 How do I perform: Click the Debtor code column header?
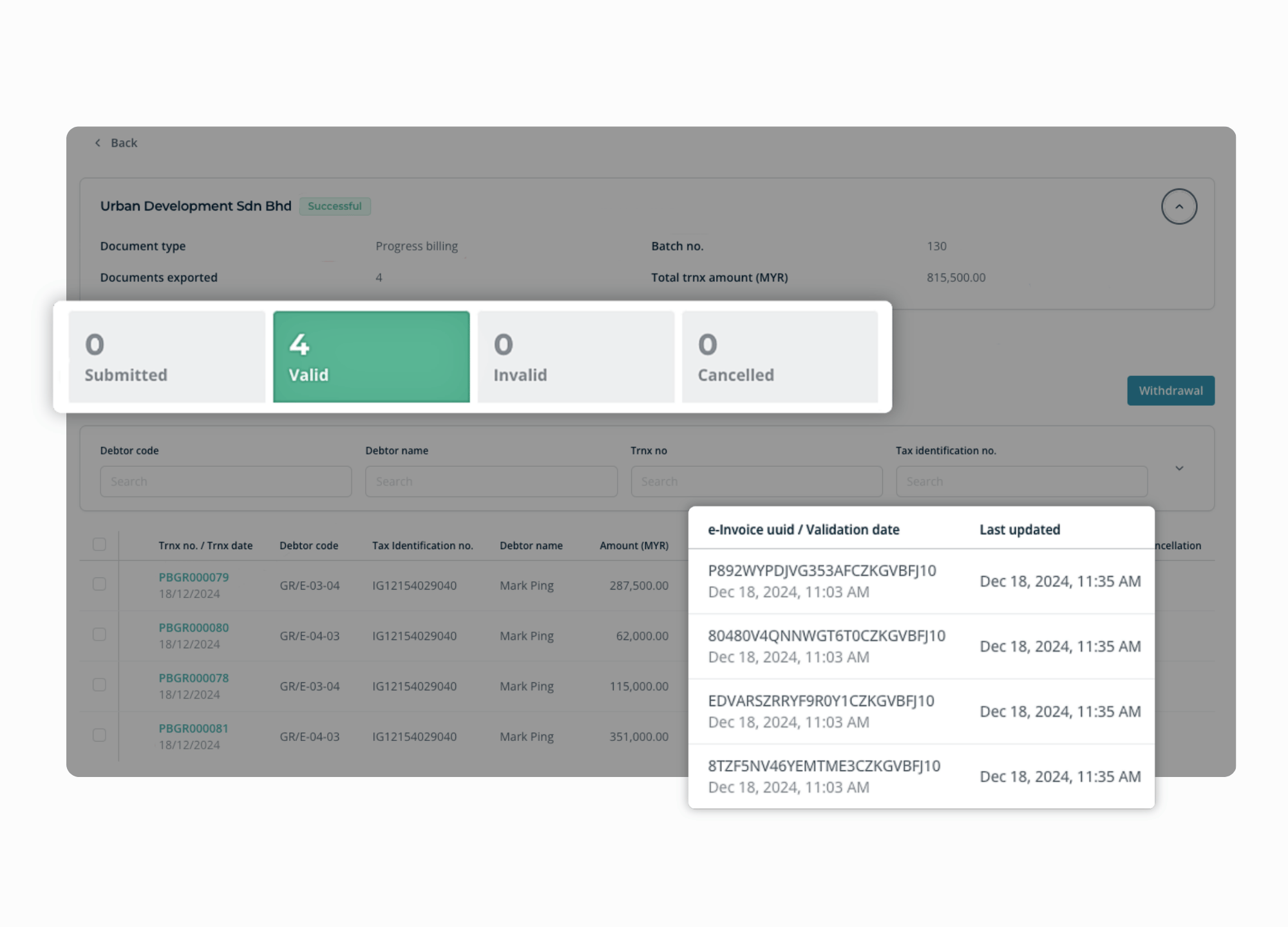coord(309,546)
